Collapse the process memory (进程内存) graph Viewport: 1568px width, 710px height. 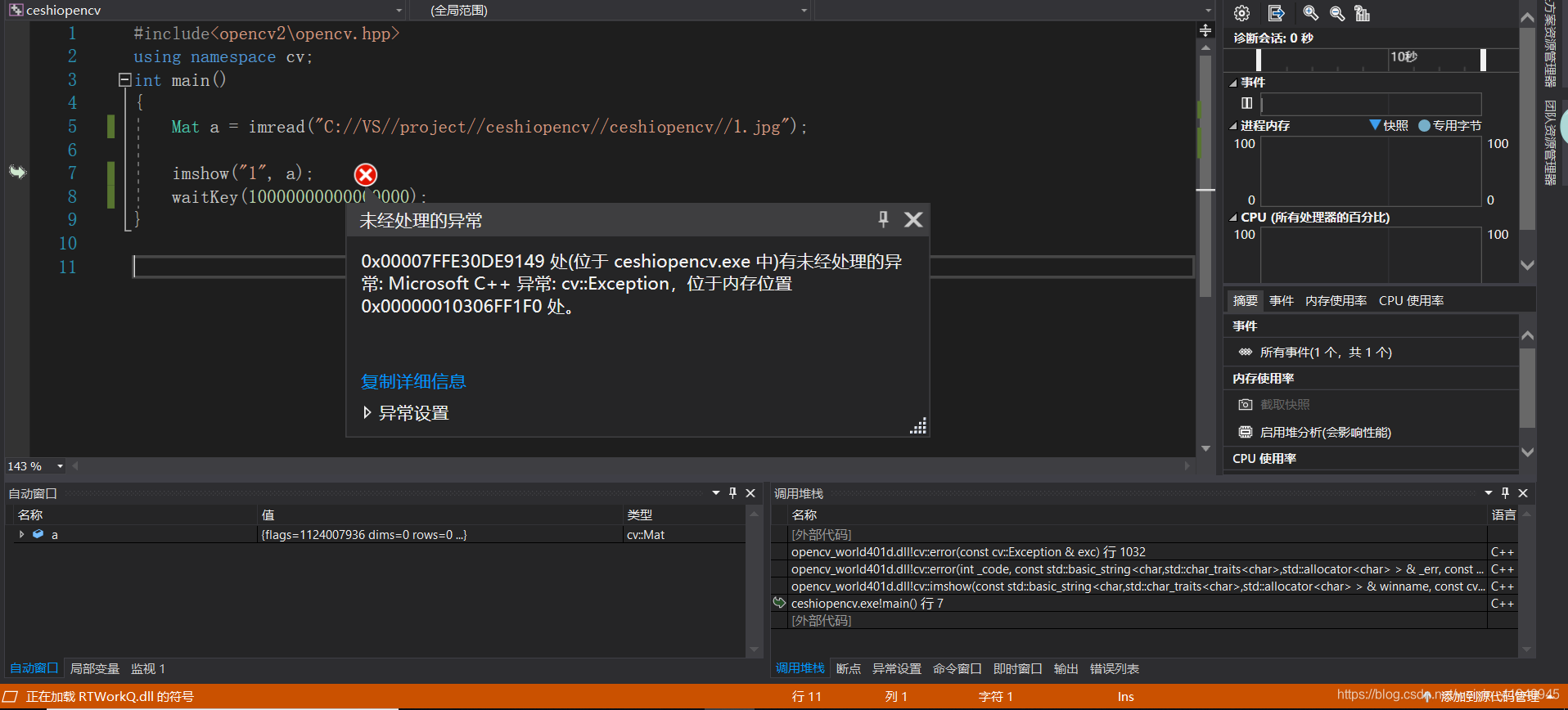[1233, 126]
